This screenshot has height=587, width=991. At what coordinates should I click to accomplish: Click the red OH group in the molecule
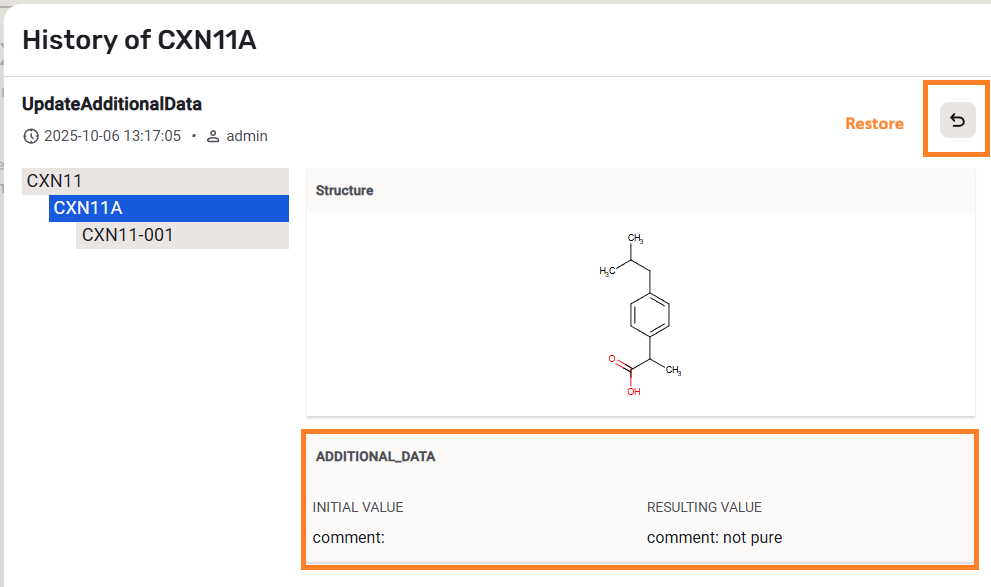pos(634,391)
